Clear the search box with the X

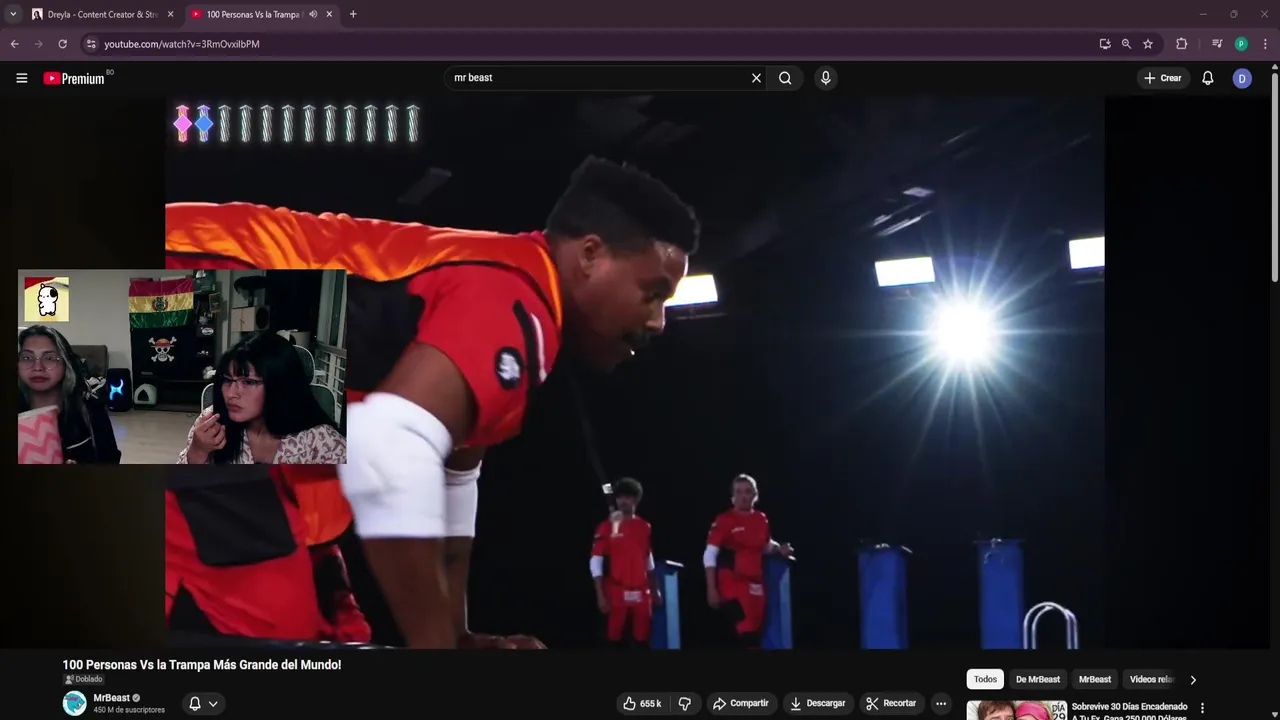pyautogui.click(x=756, y=78)
